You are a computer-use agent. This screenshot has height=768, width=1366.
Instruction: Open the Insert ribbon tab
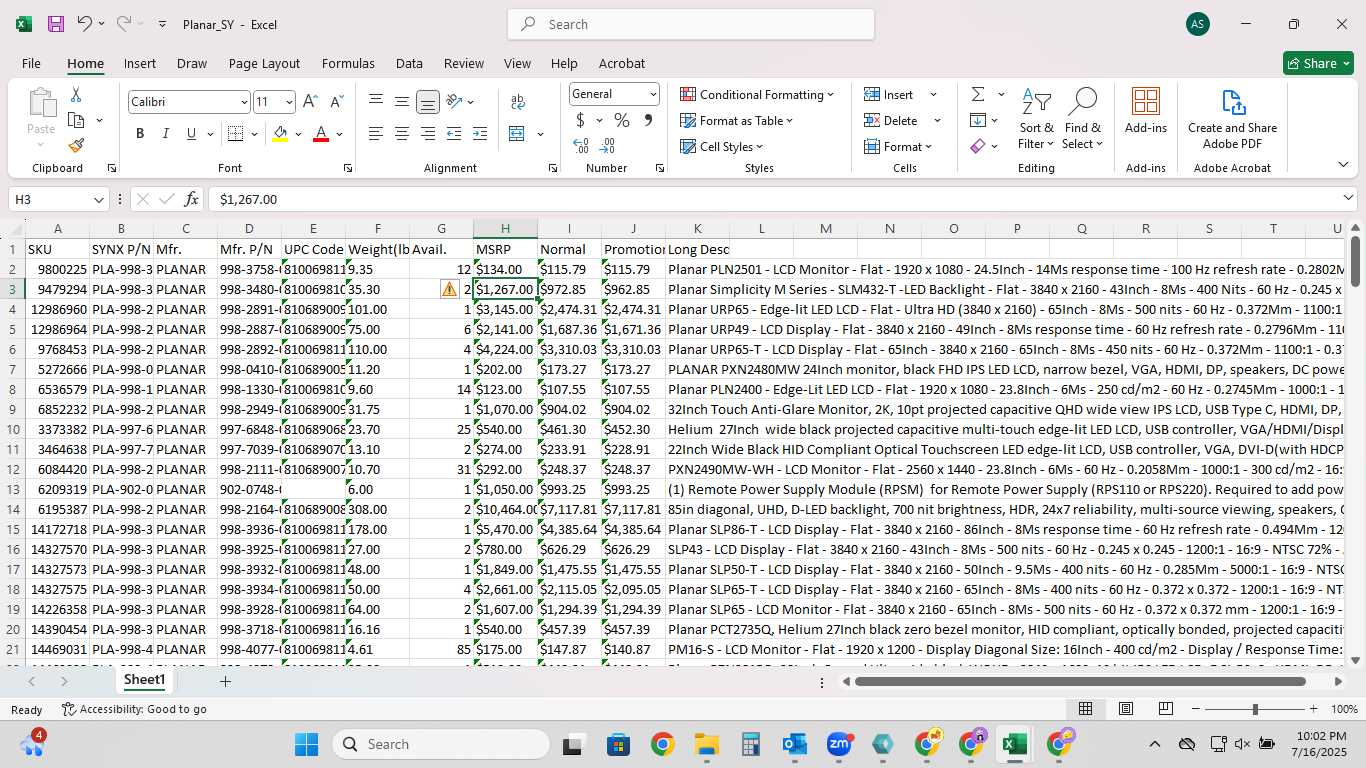click(x=140, y=63)
